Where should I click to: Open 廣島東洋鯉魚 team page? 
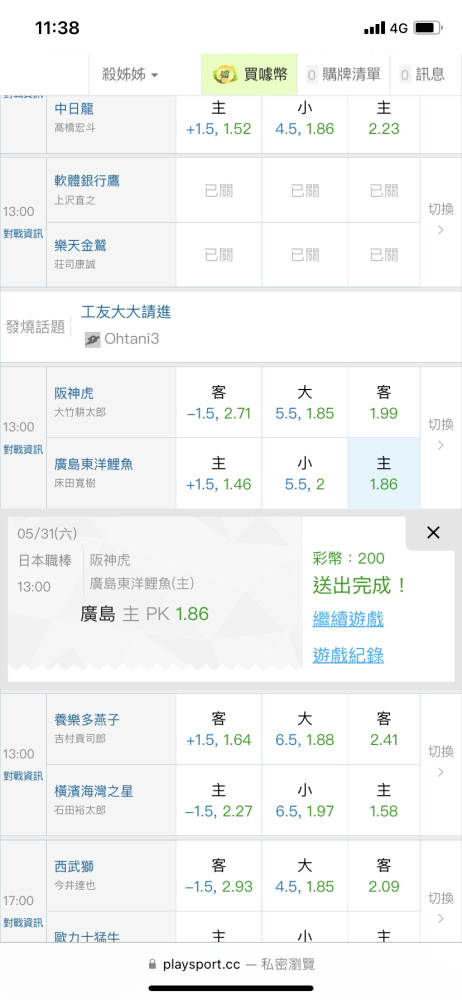tap(94, 464)
